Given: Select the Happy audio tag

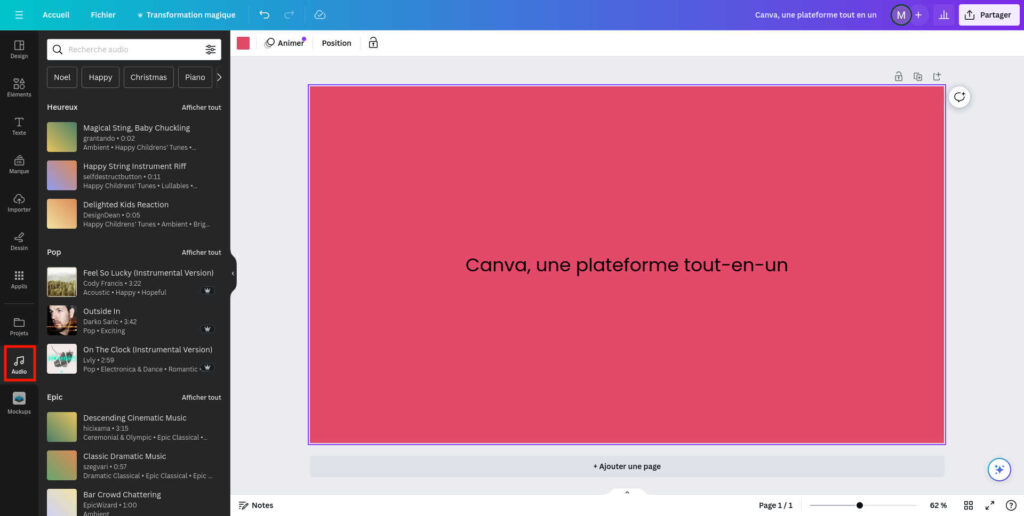Looking at the screenshot, I should click(101, 77).
